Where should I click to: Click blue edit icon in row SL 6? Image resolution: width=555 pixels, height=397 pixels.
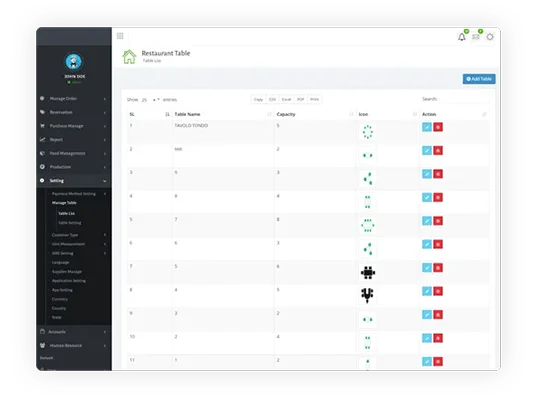(427, 244)
